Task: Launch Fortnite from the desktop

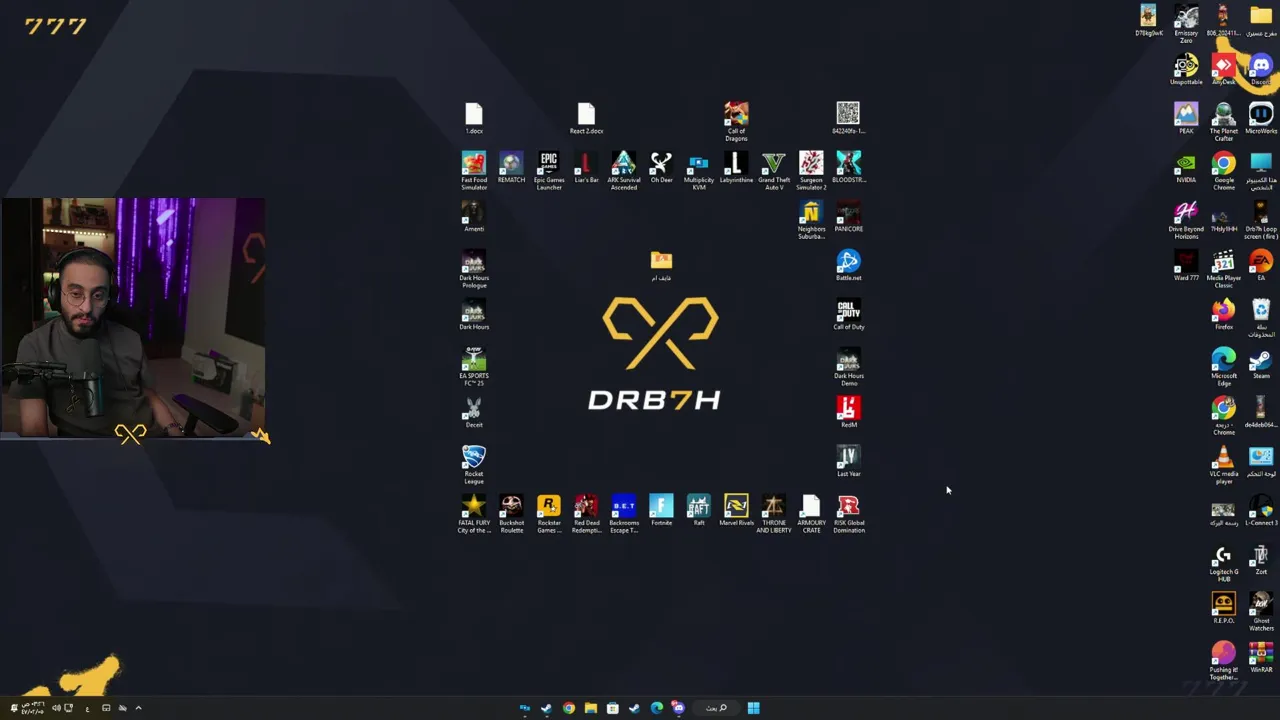Action: 661,510
